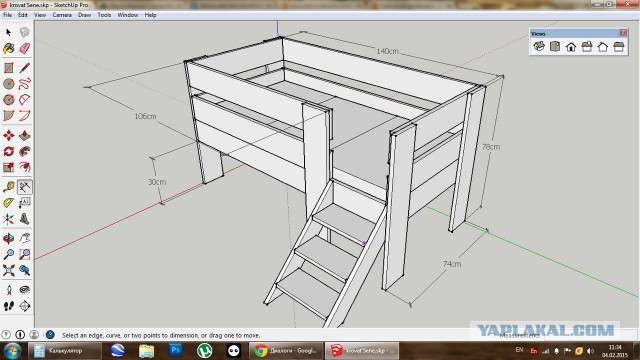Click the Zoom Extents tool
This screenshot has height=360, width=640.
[9, 270]
